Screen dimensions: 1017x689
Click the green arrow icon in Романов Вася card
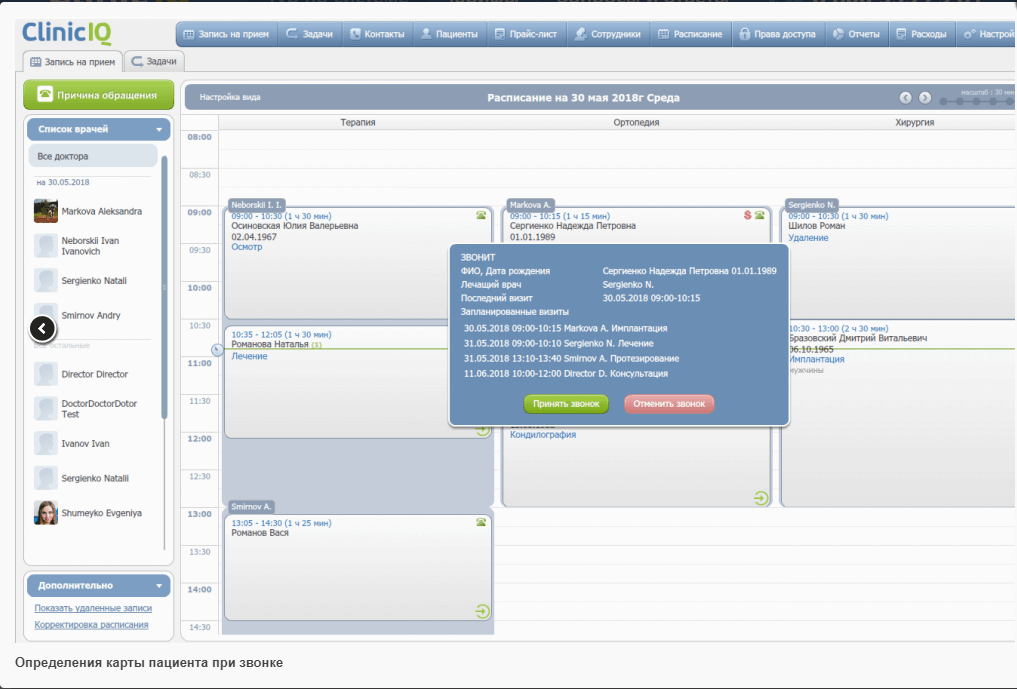click(482, 611)
